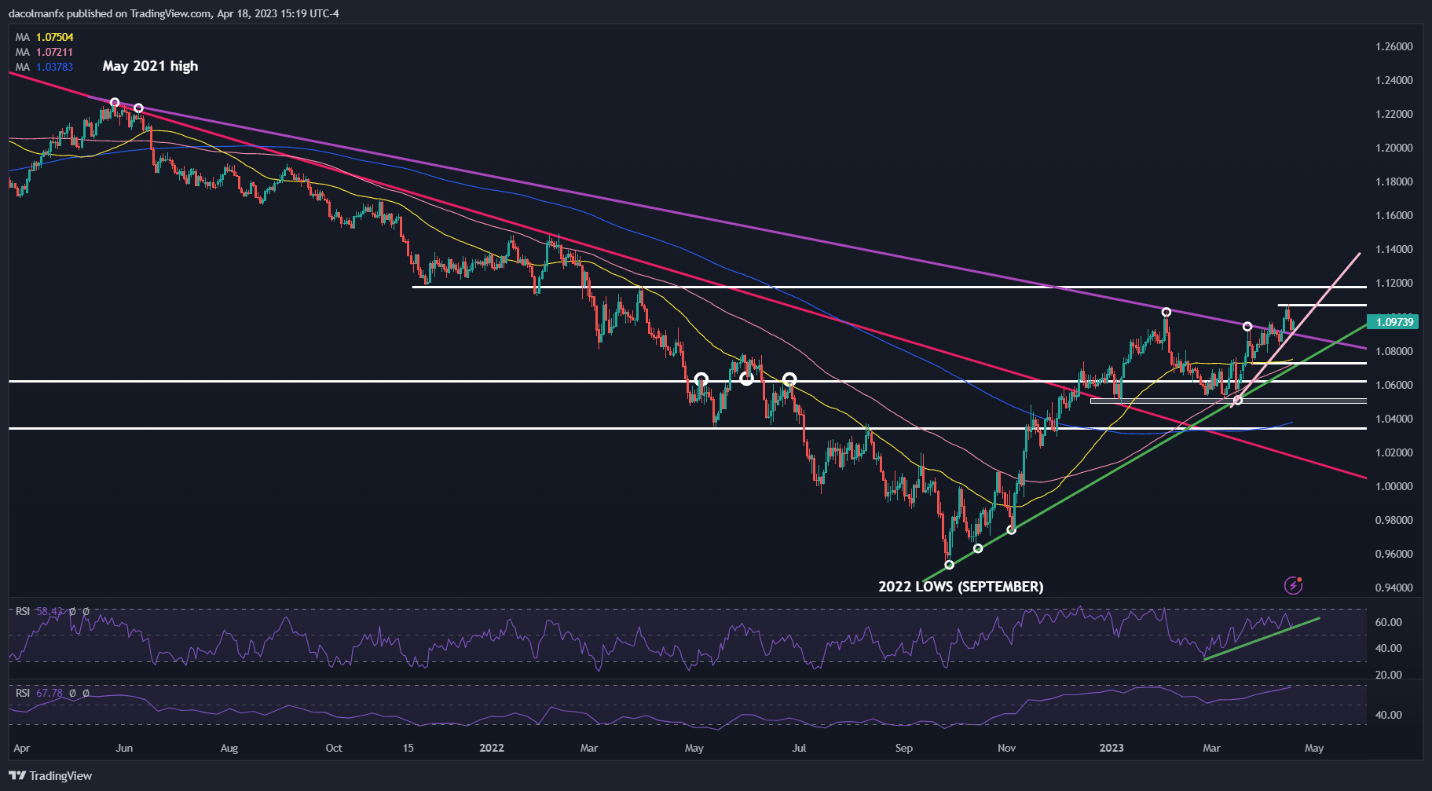Click the 1.00000 price axis label
Viewport: 1432px width, 791px height.
(1396, 487)
